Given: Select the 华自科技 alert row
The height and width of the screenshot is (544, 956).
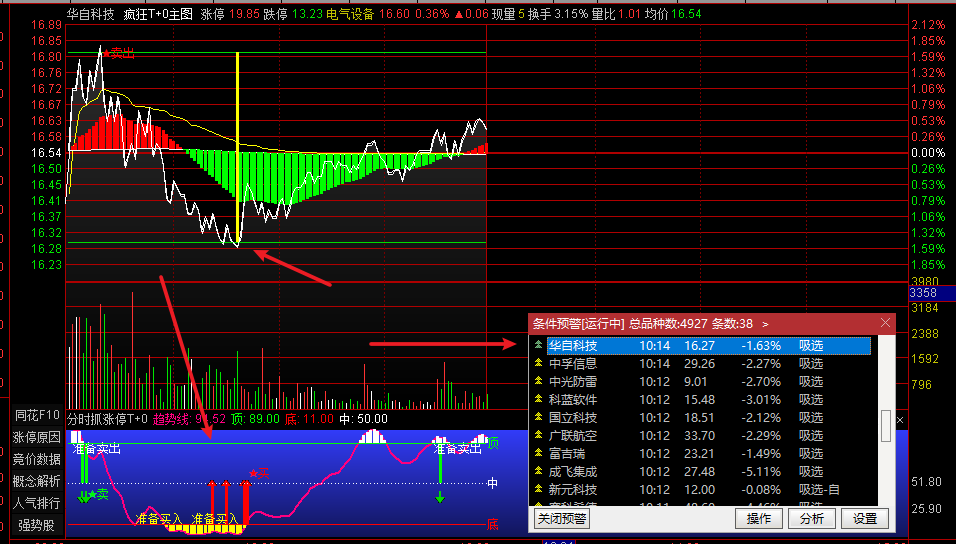Looking at the screenshot, I should [x=708, y=345].
